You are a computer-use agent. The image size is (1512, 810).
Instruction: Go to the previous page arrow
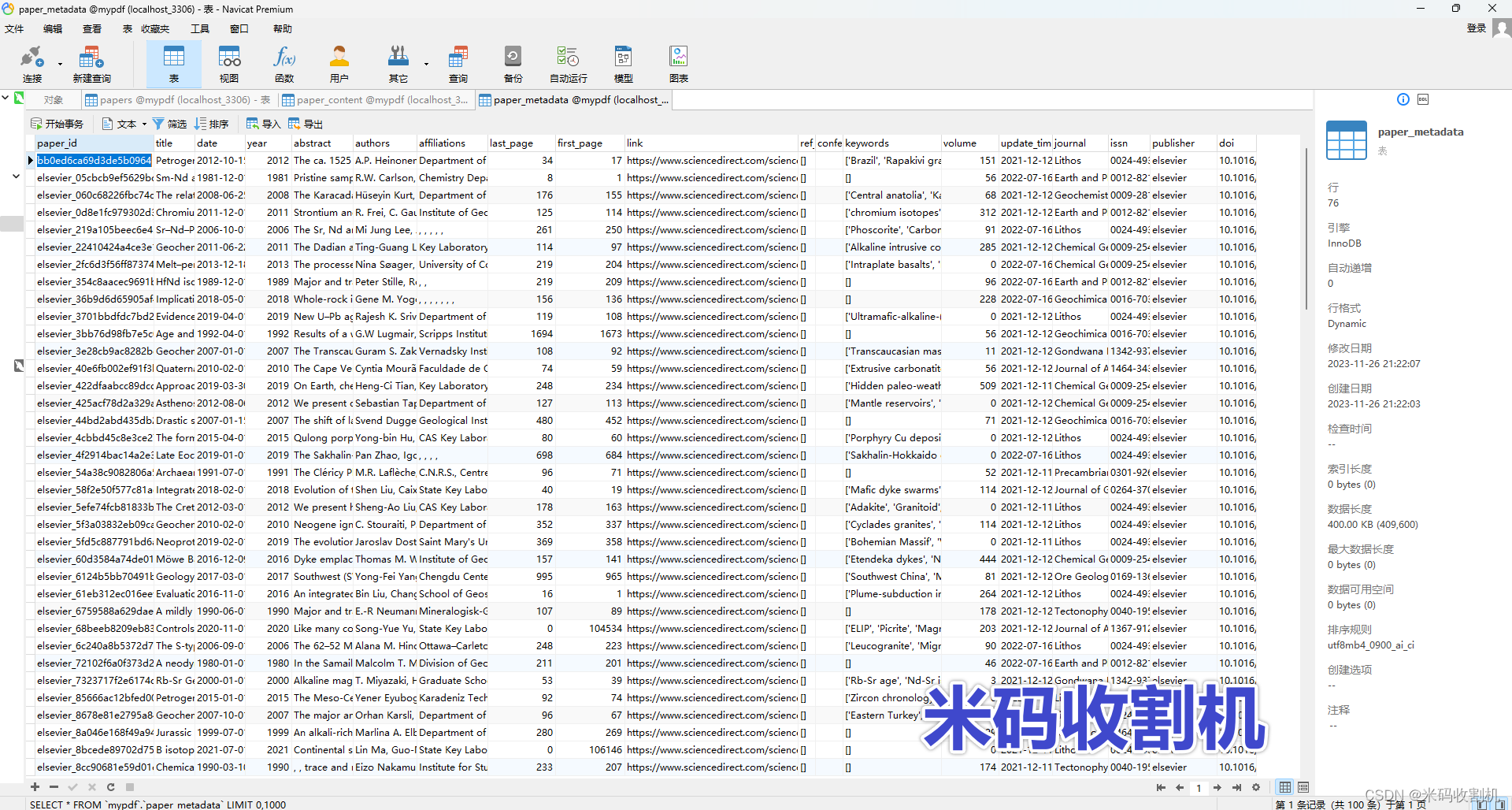click(1180, 787)
